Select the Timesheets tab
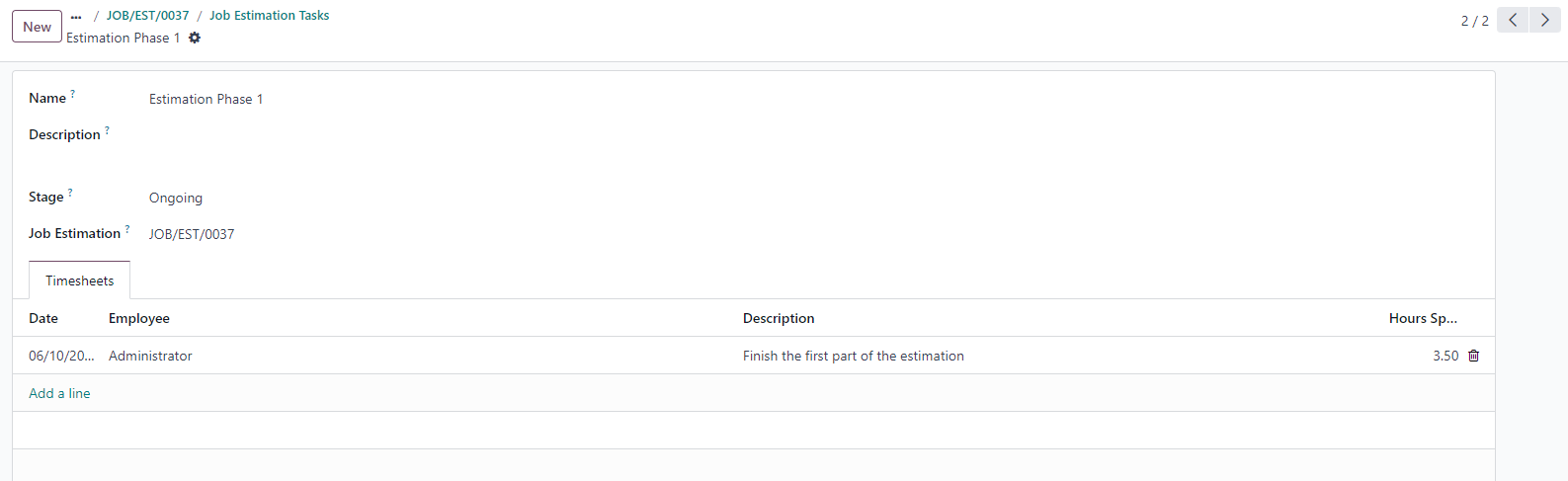 (x=80, y=281)
